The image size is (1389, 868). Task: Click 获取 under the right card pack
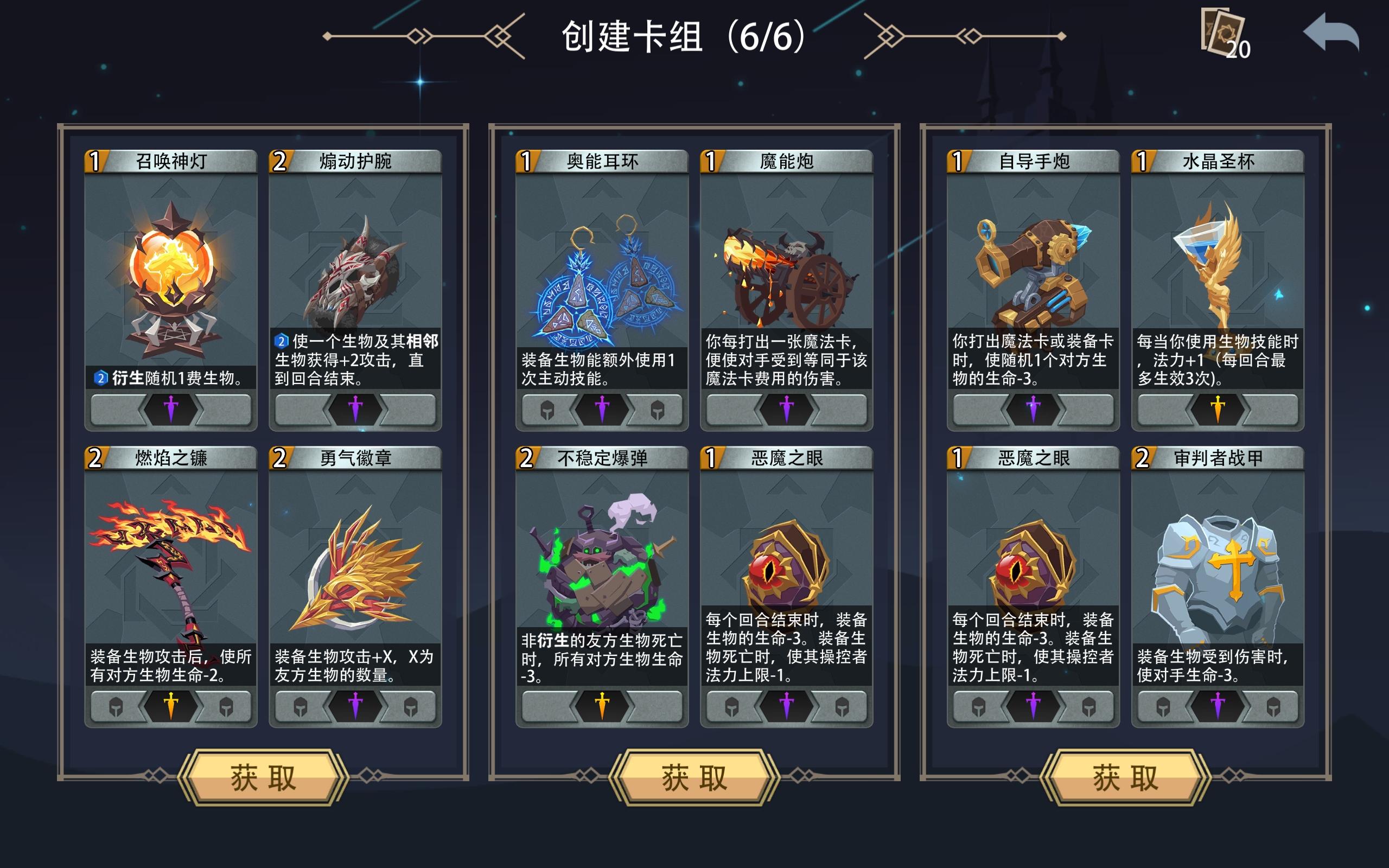[1125, 778]
